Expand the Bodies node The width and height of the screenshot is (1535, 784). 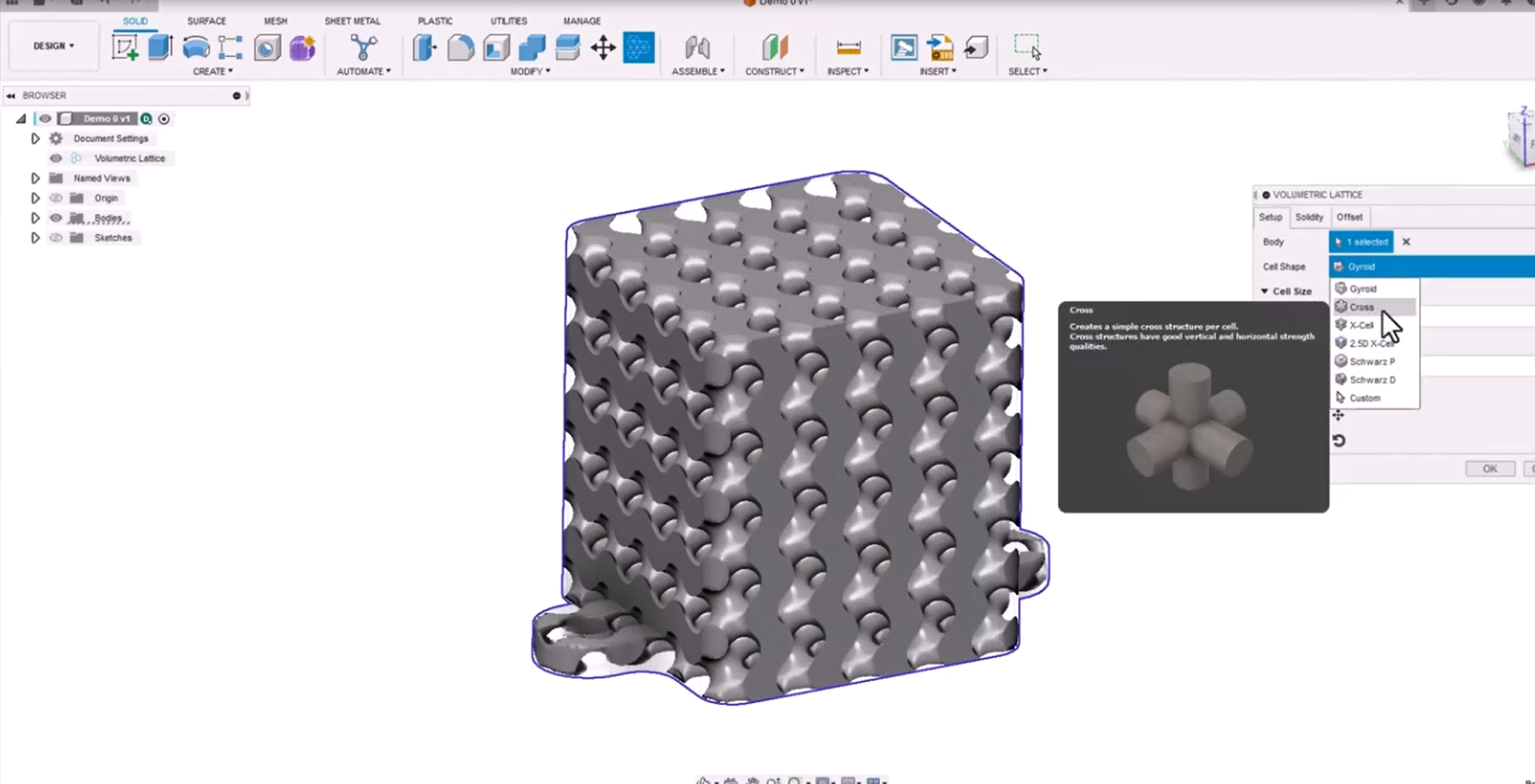coord(35,218)
